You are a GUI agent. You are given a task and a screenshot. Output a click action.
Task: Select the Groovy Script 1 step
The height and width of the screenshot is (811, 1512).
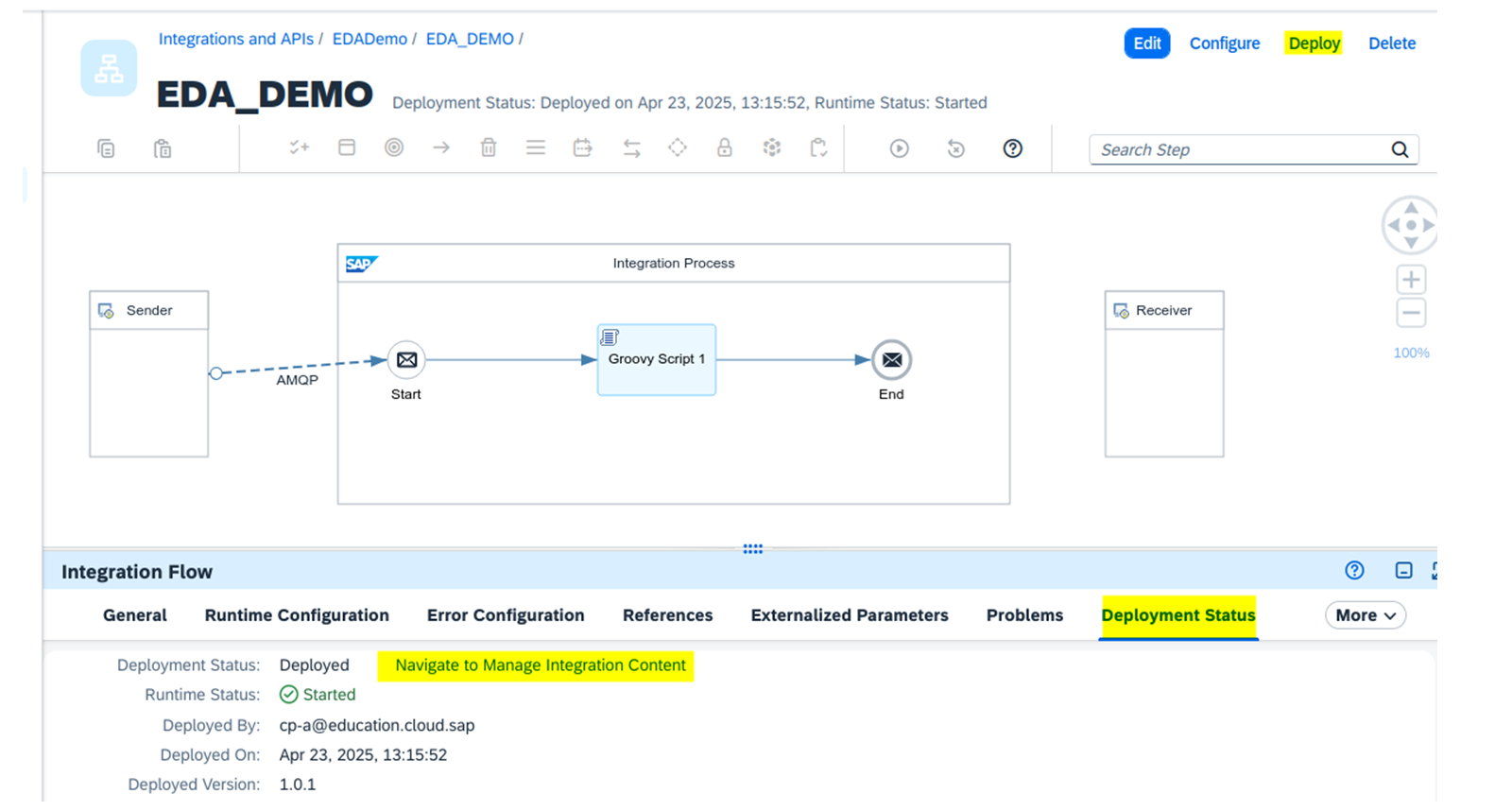(x=657, y=359)
